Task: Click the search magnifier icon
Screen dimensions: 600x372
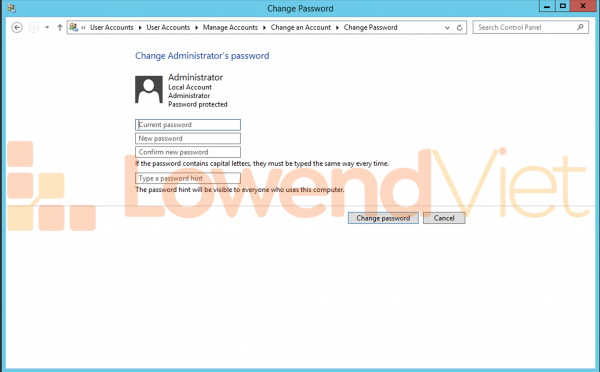Action: (x=580, y=27)
